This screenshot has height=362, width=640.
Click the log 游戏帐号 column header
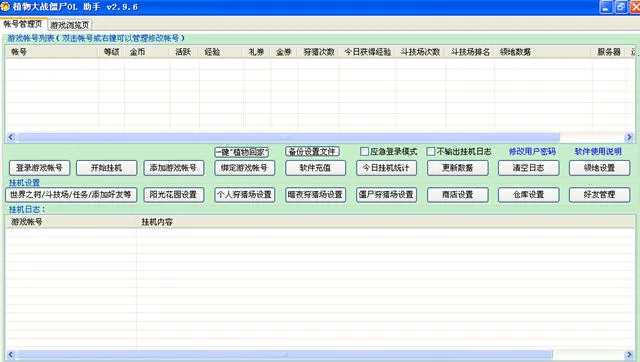pos(71,222)
